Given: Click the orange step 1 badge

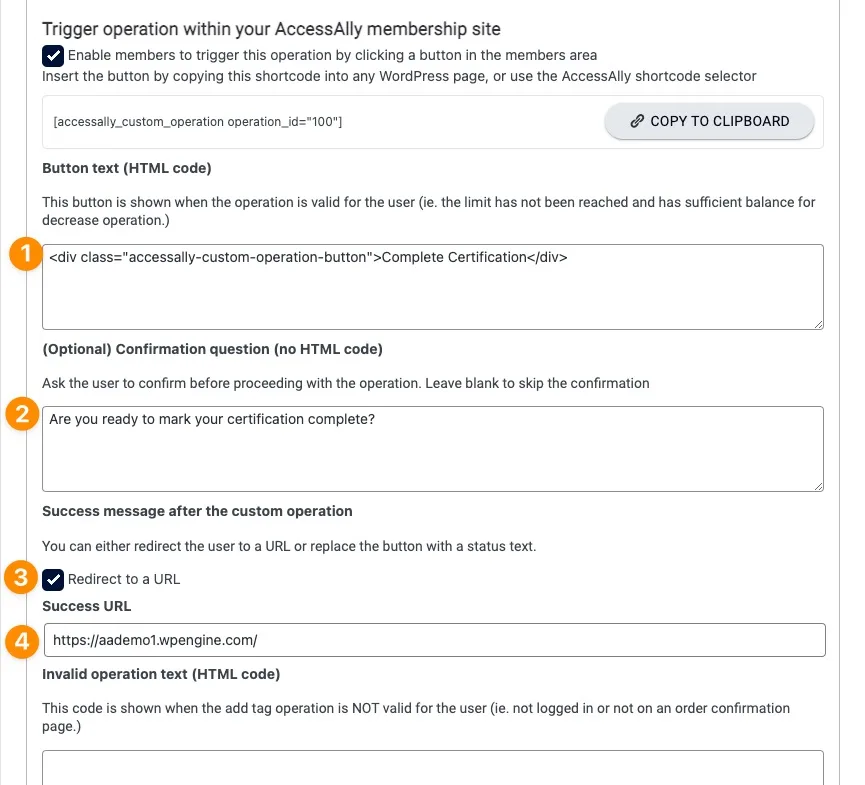Looking at the screenshot, I should [23, 255].
